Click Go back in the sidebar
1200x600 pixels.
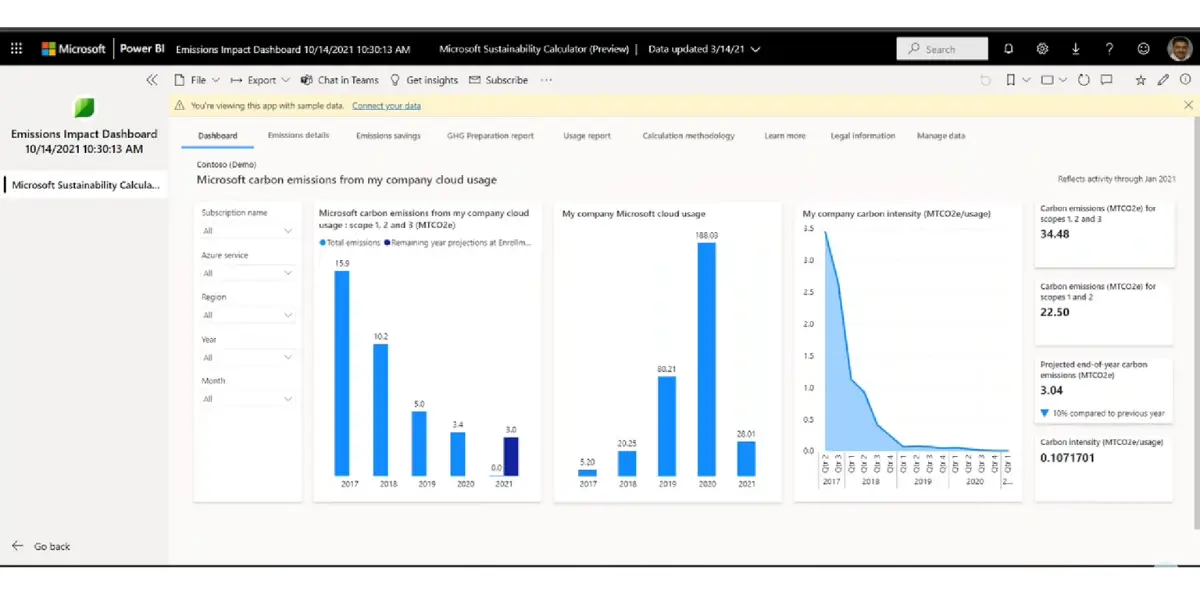[41, 547]
